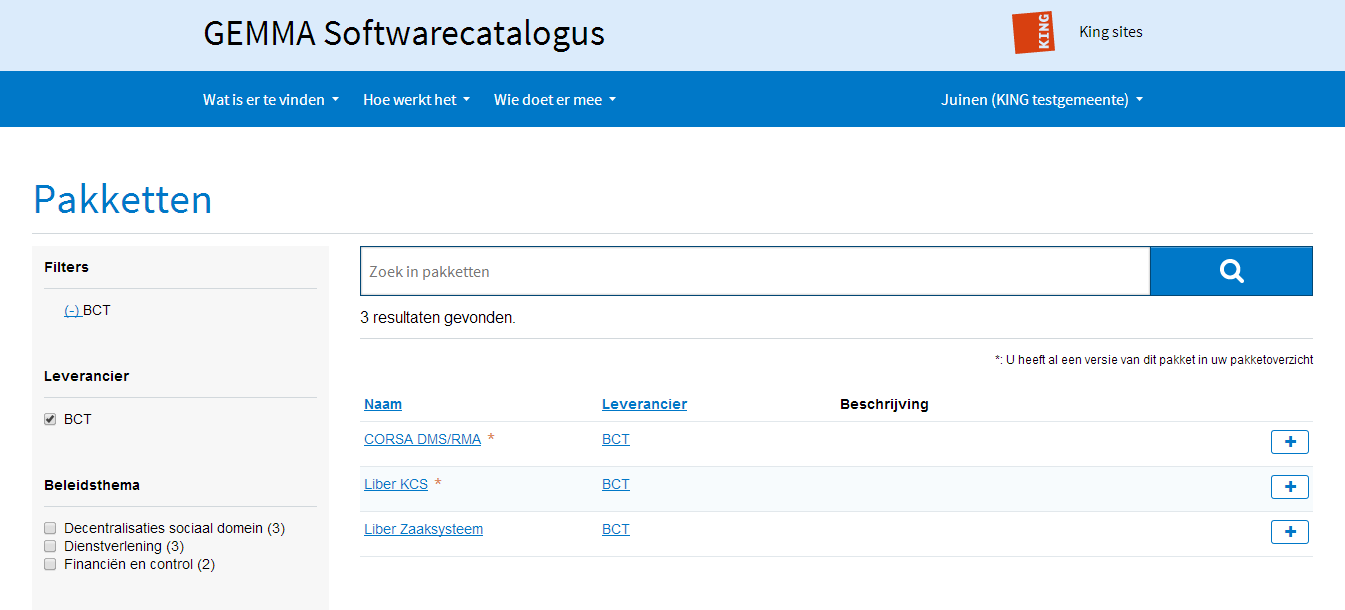The image size is (1345, 610).
Task: Click the Beschrijving column header
Action: tap(884, 404)
